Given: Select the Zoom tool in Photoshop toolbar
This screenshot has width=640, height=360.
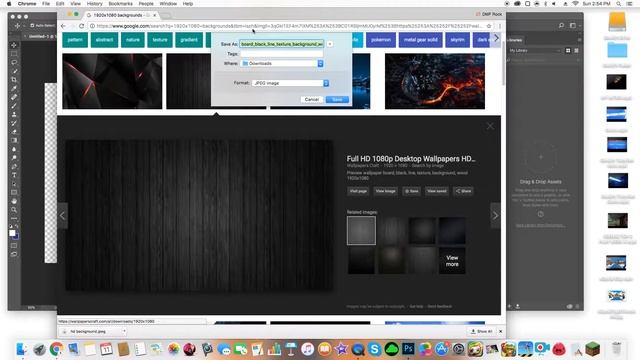Looking at the screenshot, I should (x=14, y=209).
